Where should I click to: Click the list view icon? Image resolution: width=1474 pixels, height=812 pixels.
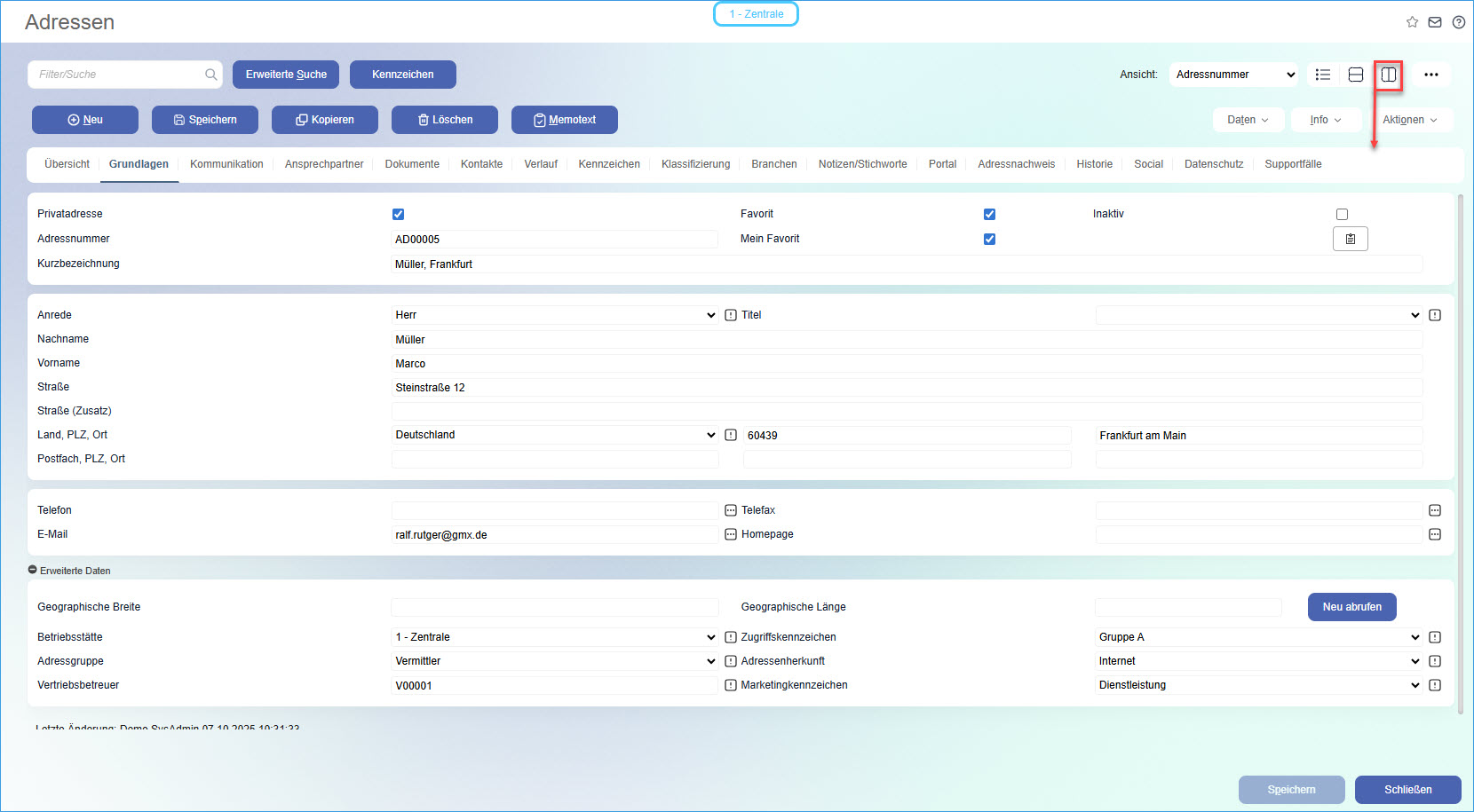tap(1323, 75)
